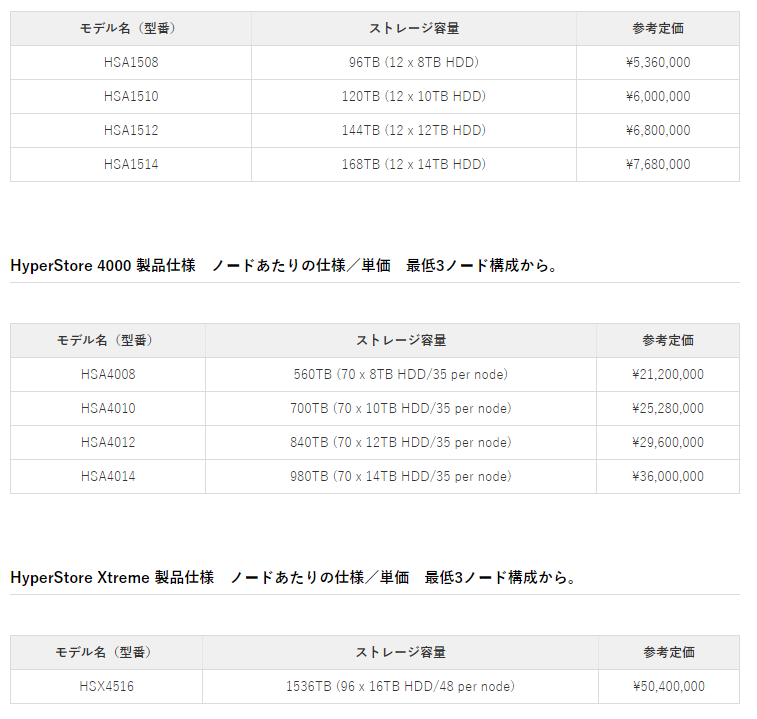
Task: Click the HSX4516 model cell
Action: click(107, 686)
